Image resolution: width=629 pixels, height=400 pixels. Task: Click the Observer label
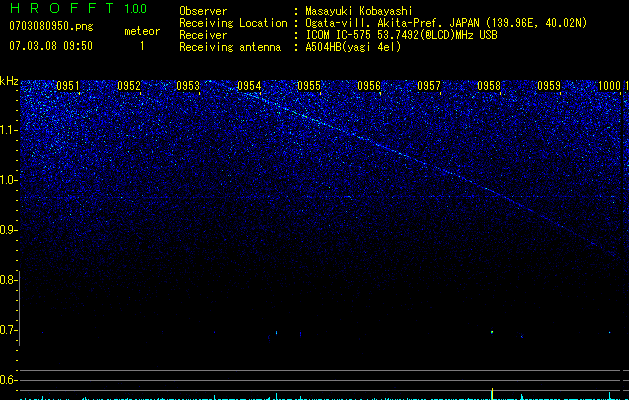(x=203, y=11)
